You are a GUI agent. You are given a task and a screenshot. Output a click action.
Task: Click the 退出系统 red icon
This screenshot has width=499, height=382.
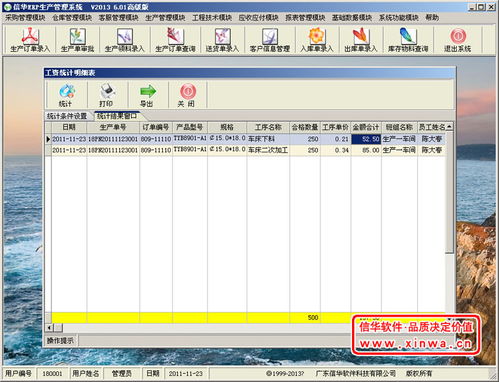pyautogui.click(x=458, y=40)
